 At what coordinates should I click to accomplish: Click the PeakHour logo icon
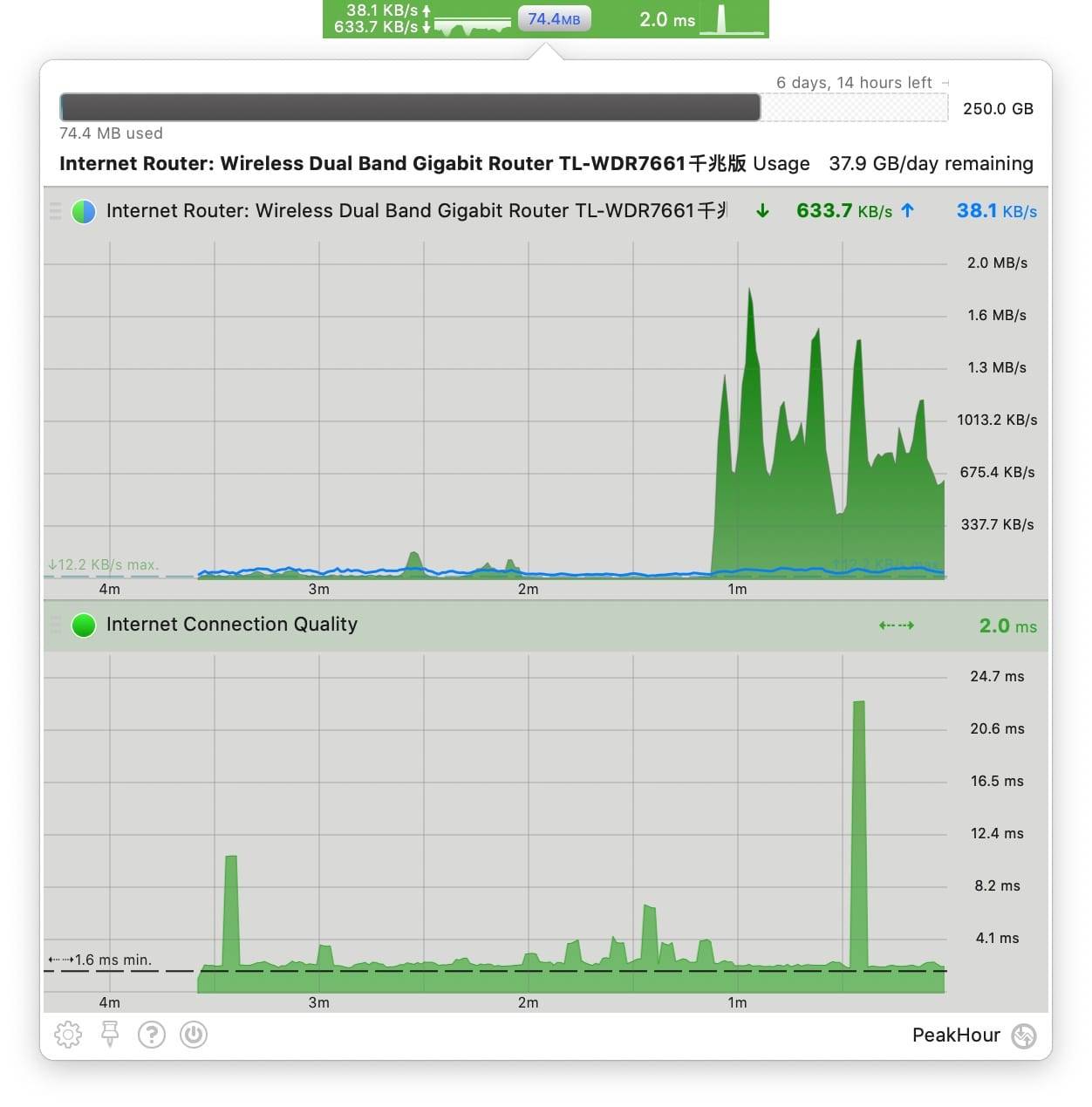(x=1023, y=1035)
